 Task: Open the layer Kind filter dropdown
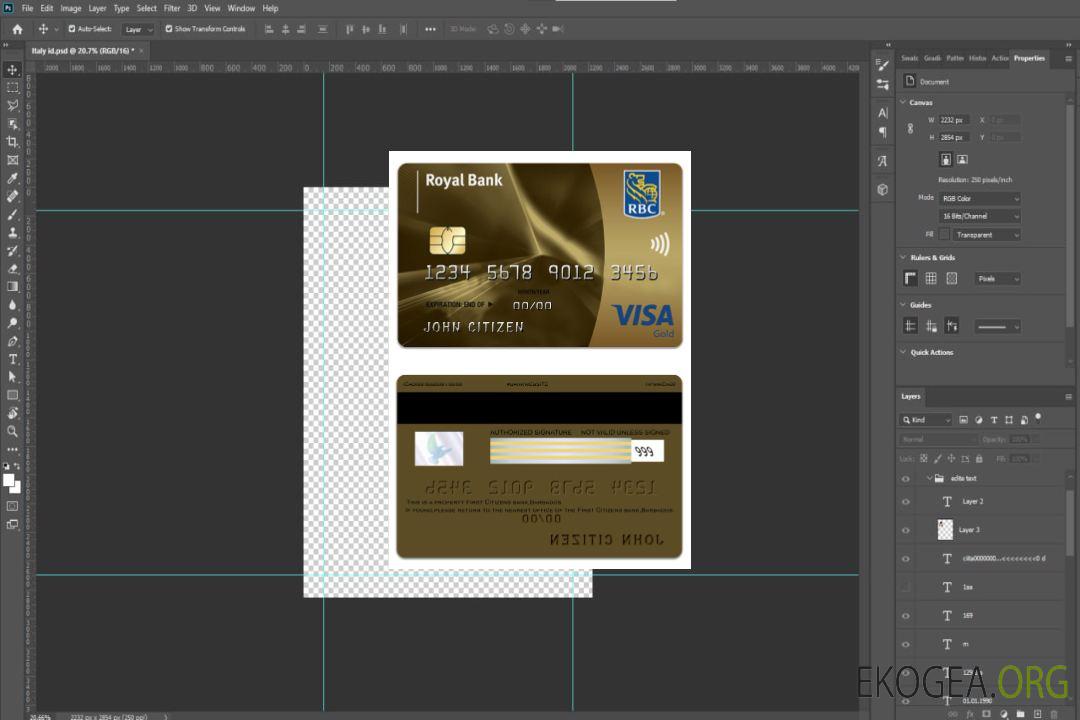926,420
